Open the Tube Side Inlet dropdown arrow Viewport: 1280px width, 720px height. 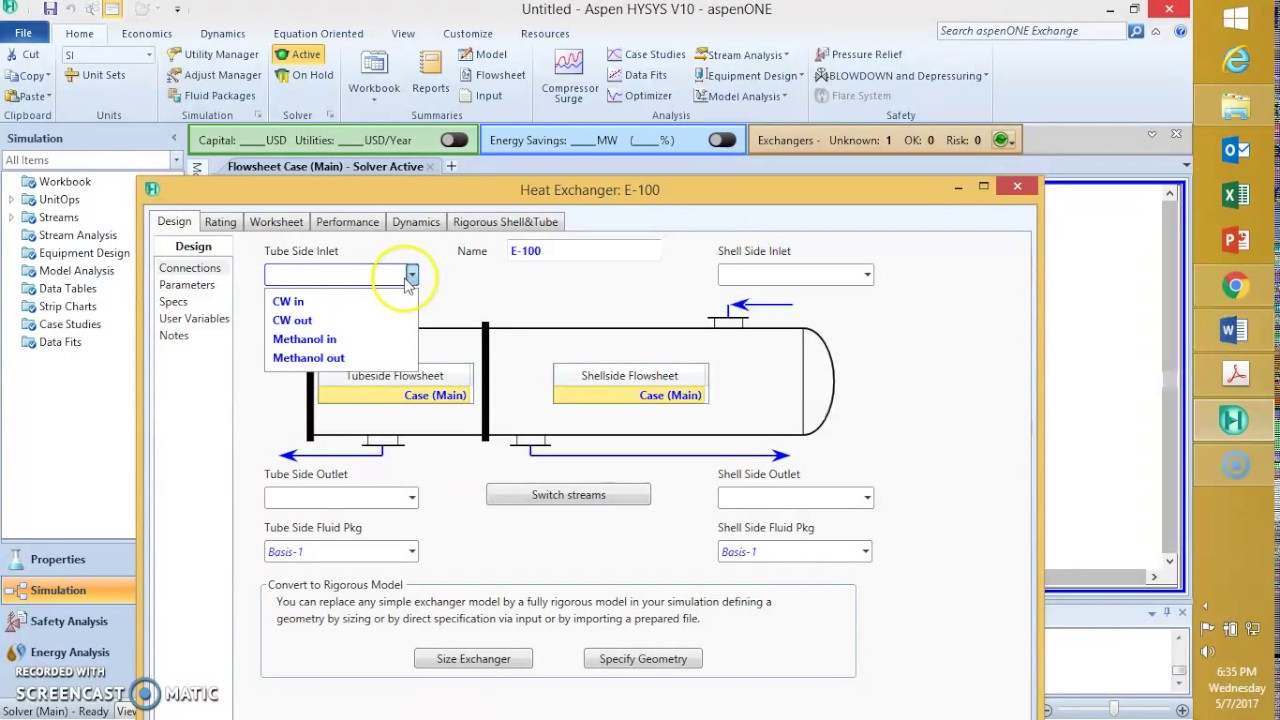411,275
